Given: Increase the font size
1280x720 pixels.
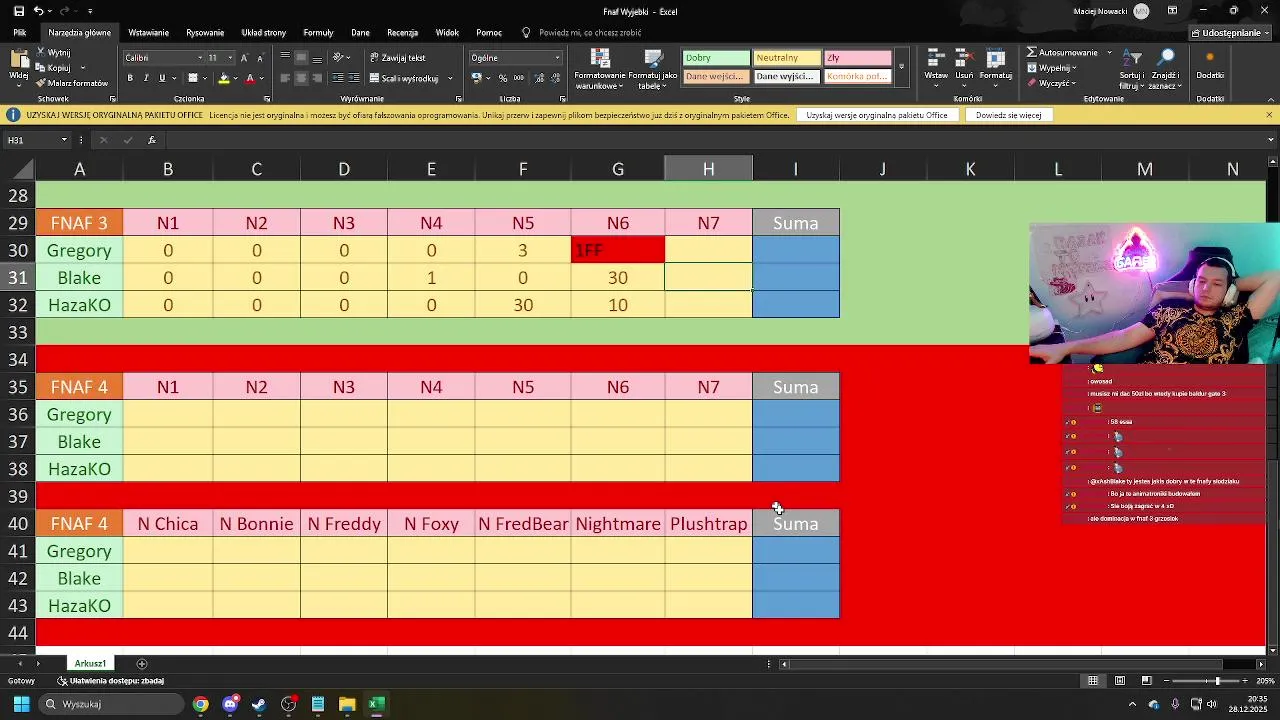Looking at the screenshot, I should click(245, 58).
